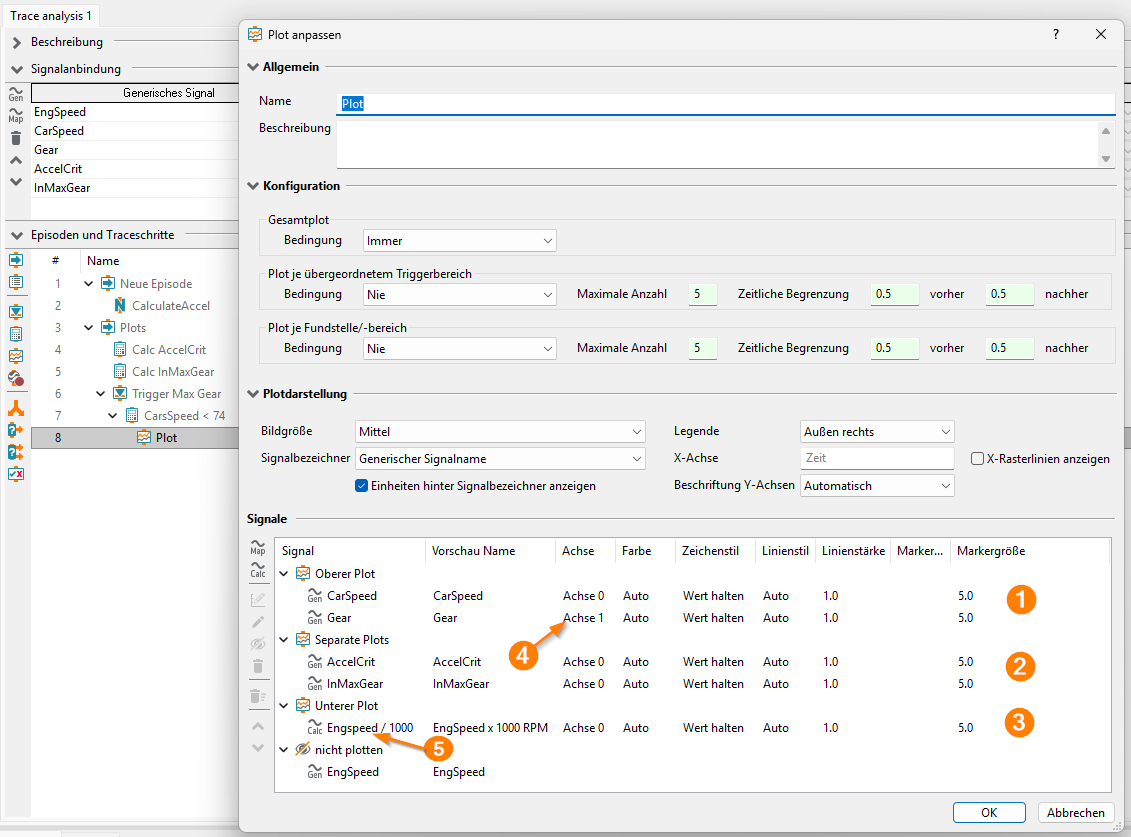
Task: Select the 'Engspeed / 1000' signal row
Action: tap(692, 728)
